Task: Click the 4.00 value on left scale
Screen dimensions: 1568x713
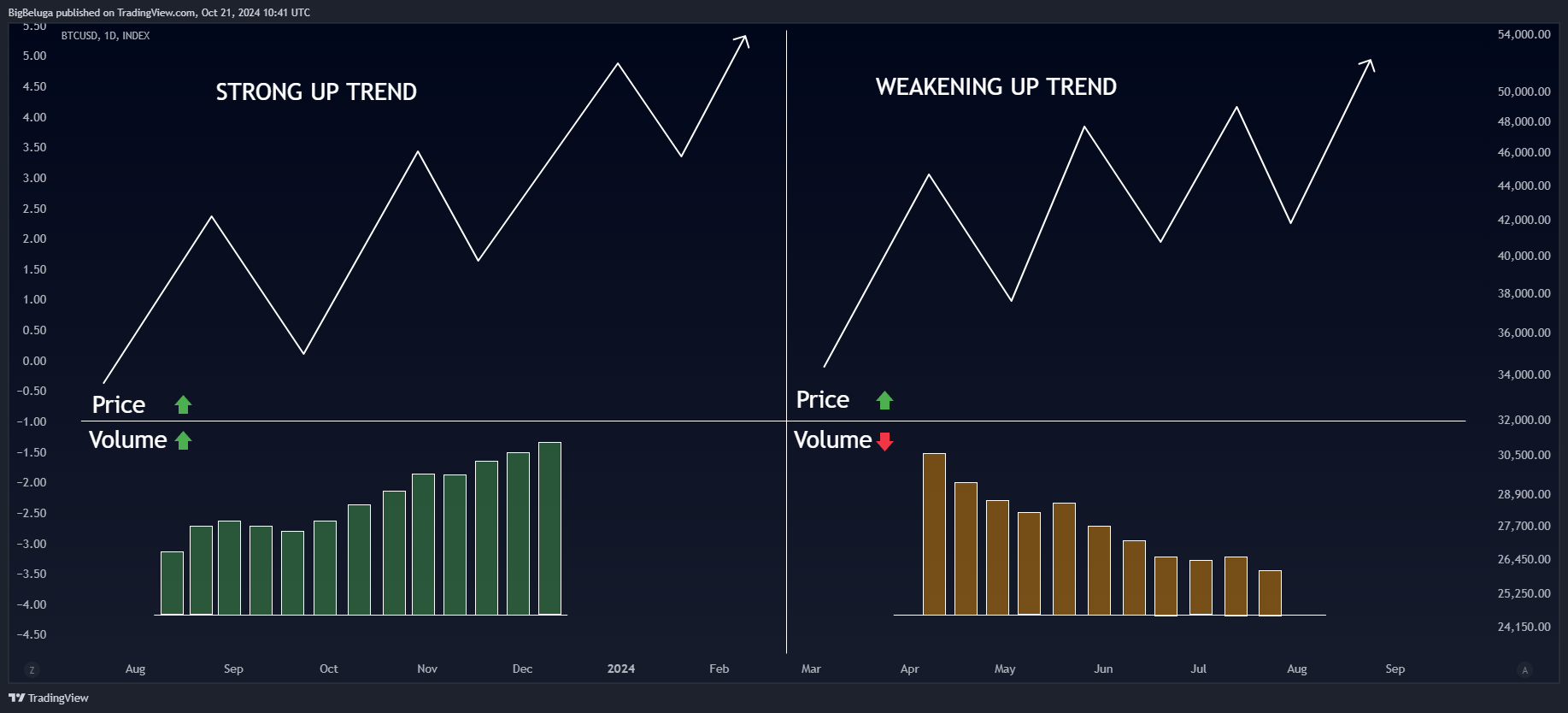Action: click(35, 117)
